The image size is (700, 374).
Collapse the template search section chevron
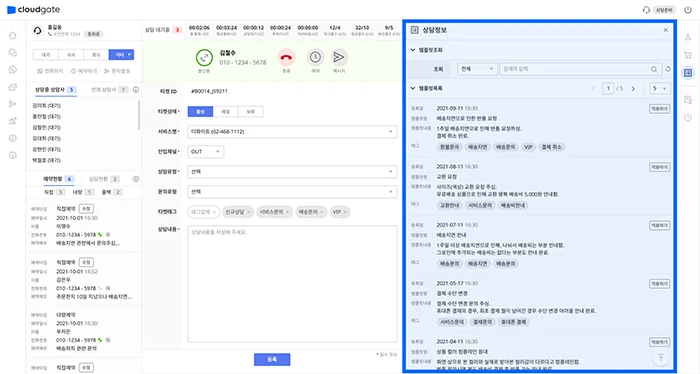click(413, 50)
